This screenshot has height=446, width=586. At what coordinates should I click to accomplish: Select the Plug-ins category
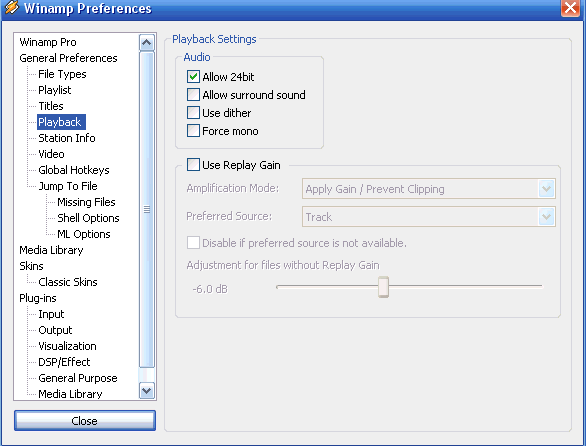pyautogui.click(x=38, y=298)
